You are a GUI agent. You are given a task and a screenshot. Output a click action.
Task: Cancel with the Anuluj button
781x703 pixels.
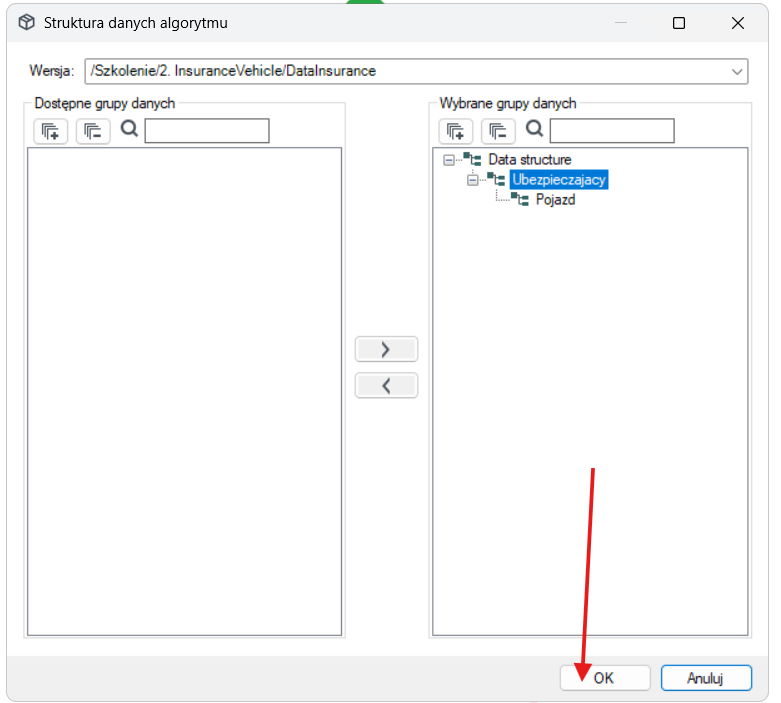(x=706, y=678)
